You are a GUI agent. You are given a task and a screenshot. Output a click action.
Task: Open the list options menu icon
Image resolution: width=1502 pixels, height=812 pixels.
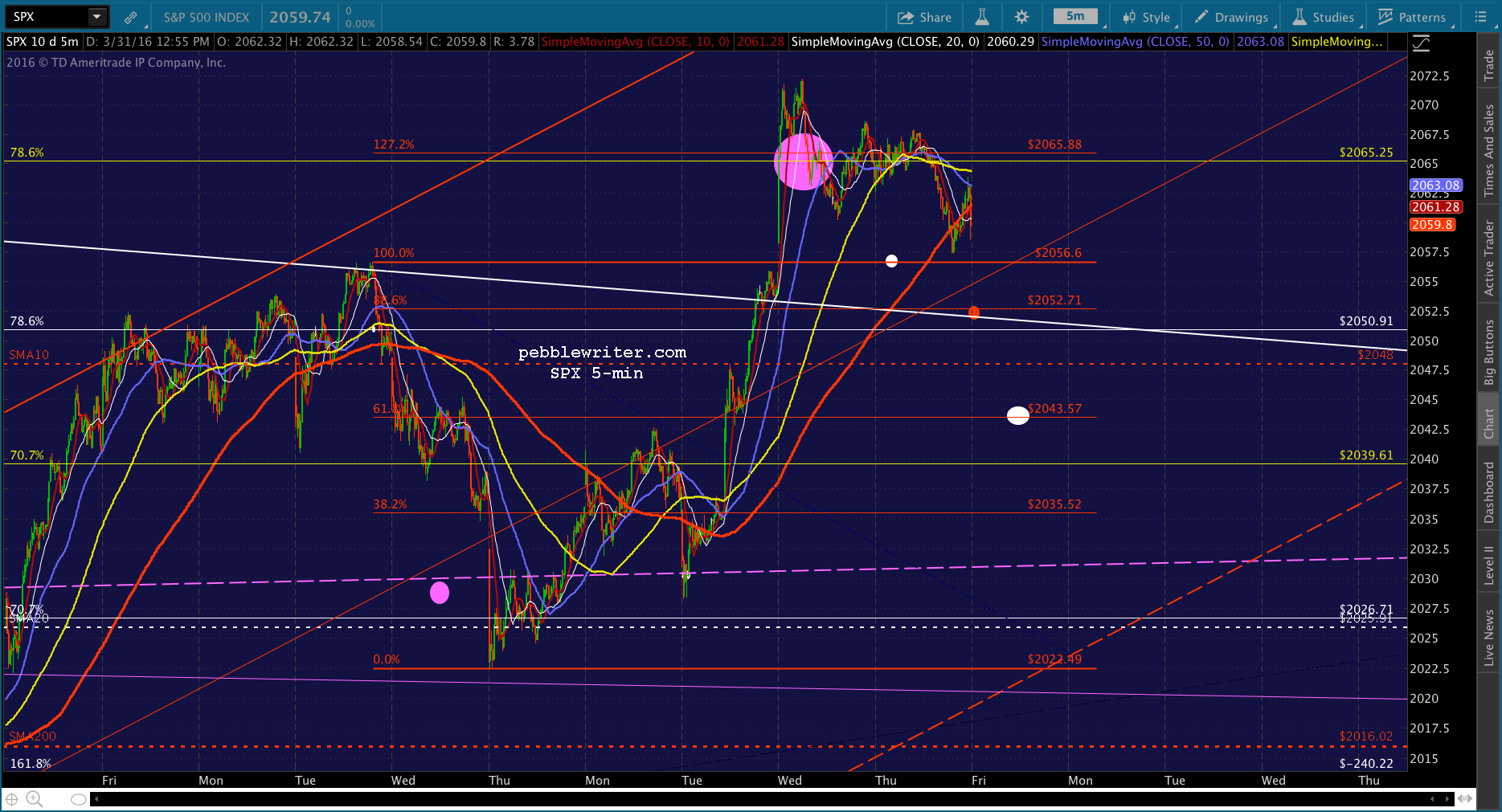point(1481,17)
